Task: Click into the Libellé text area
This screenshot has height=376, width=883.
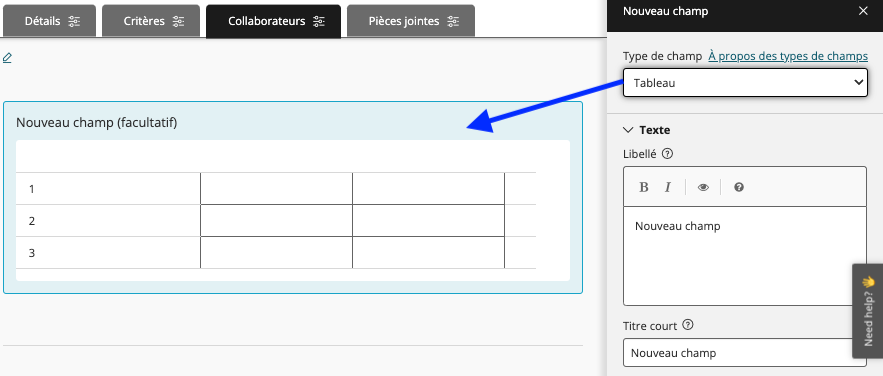Action: point(745,256)
